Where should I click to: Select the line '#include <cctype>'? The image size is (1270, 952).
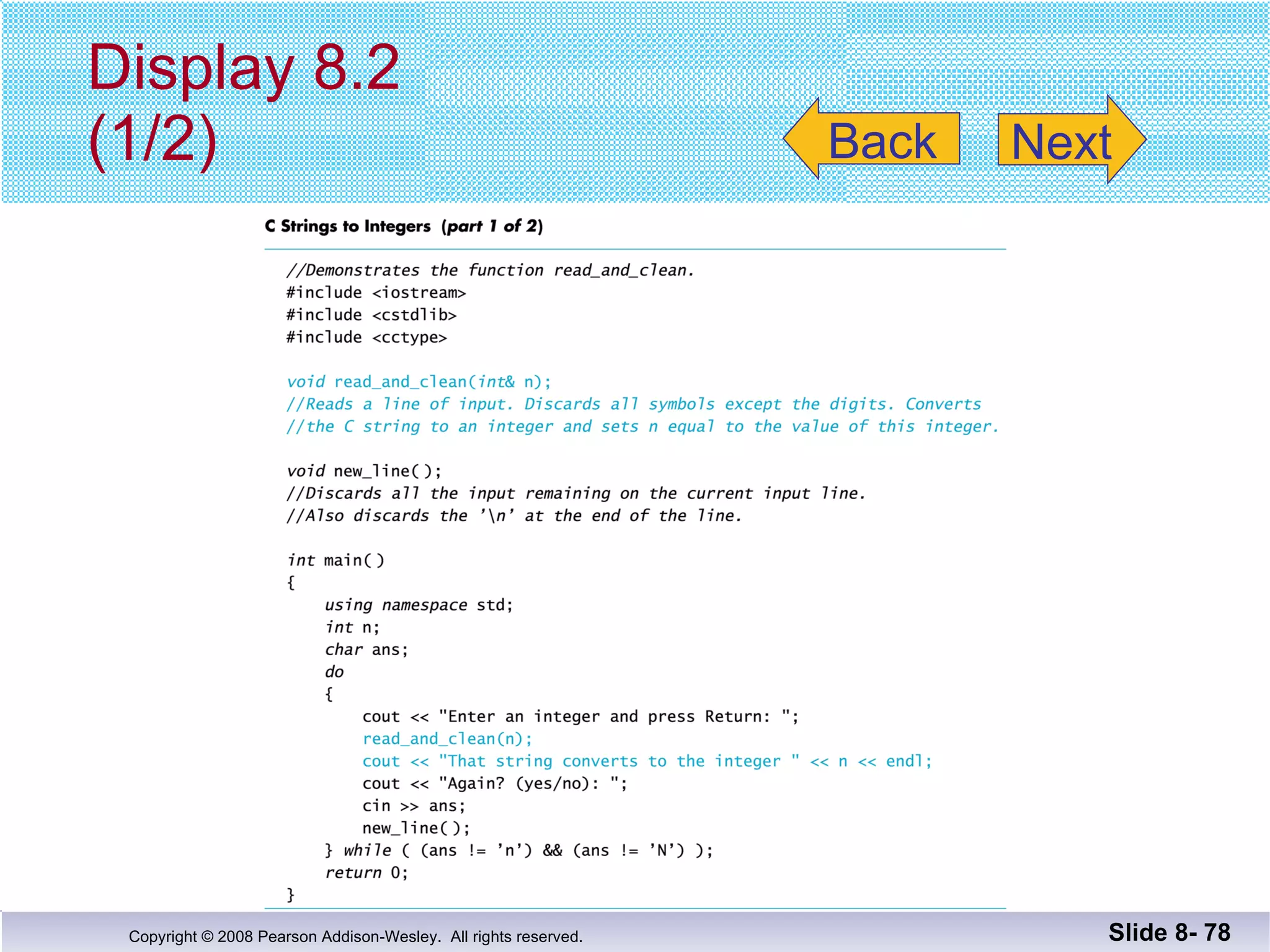(366, 337)
